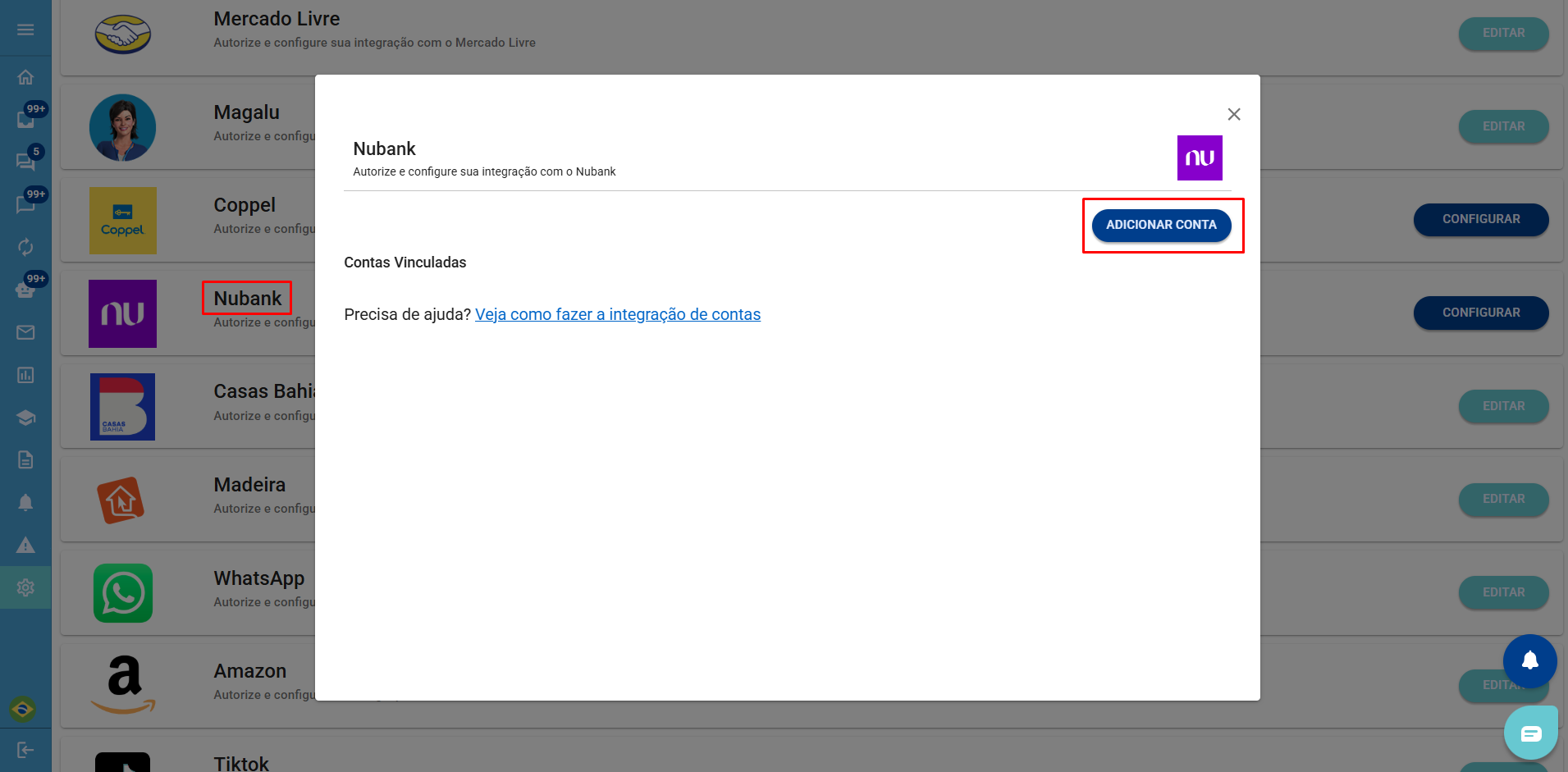Click the Brazil flag language icon
The width and height of the screenshot is (1568, 772).
point(22,709)
